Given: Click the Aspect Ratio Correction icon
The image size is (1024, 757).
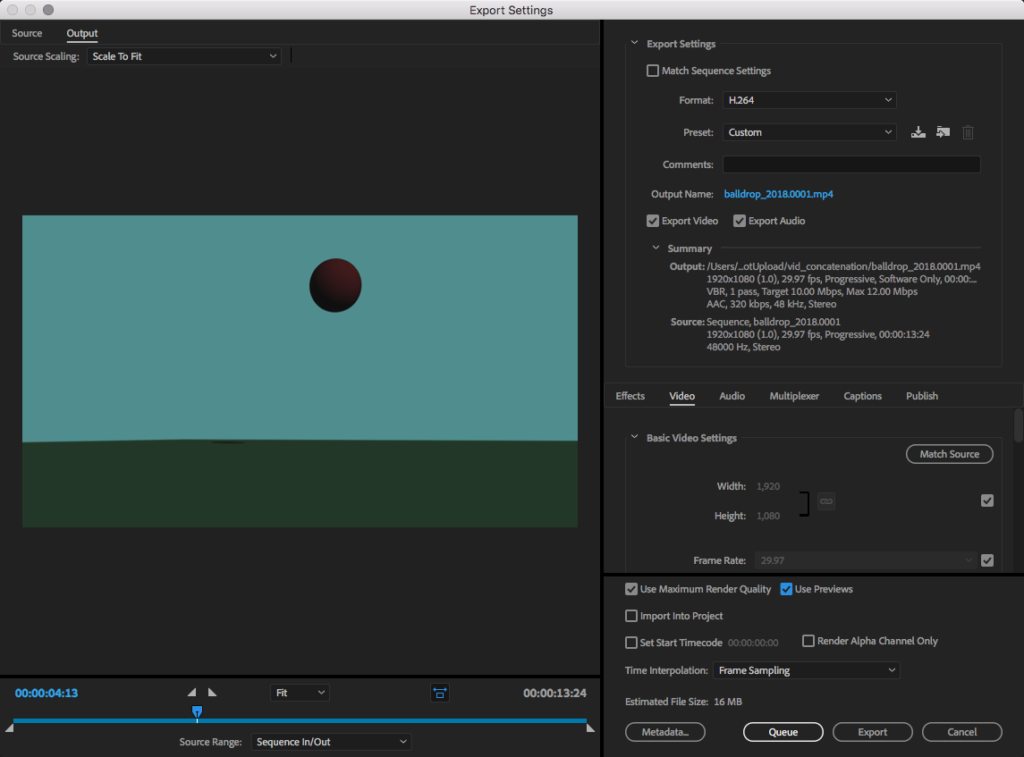Looking at the screenshot, I should (439, 692).
